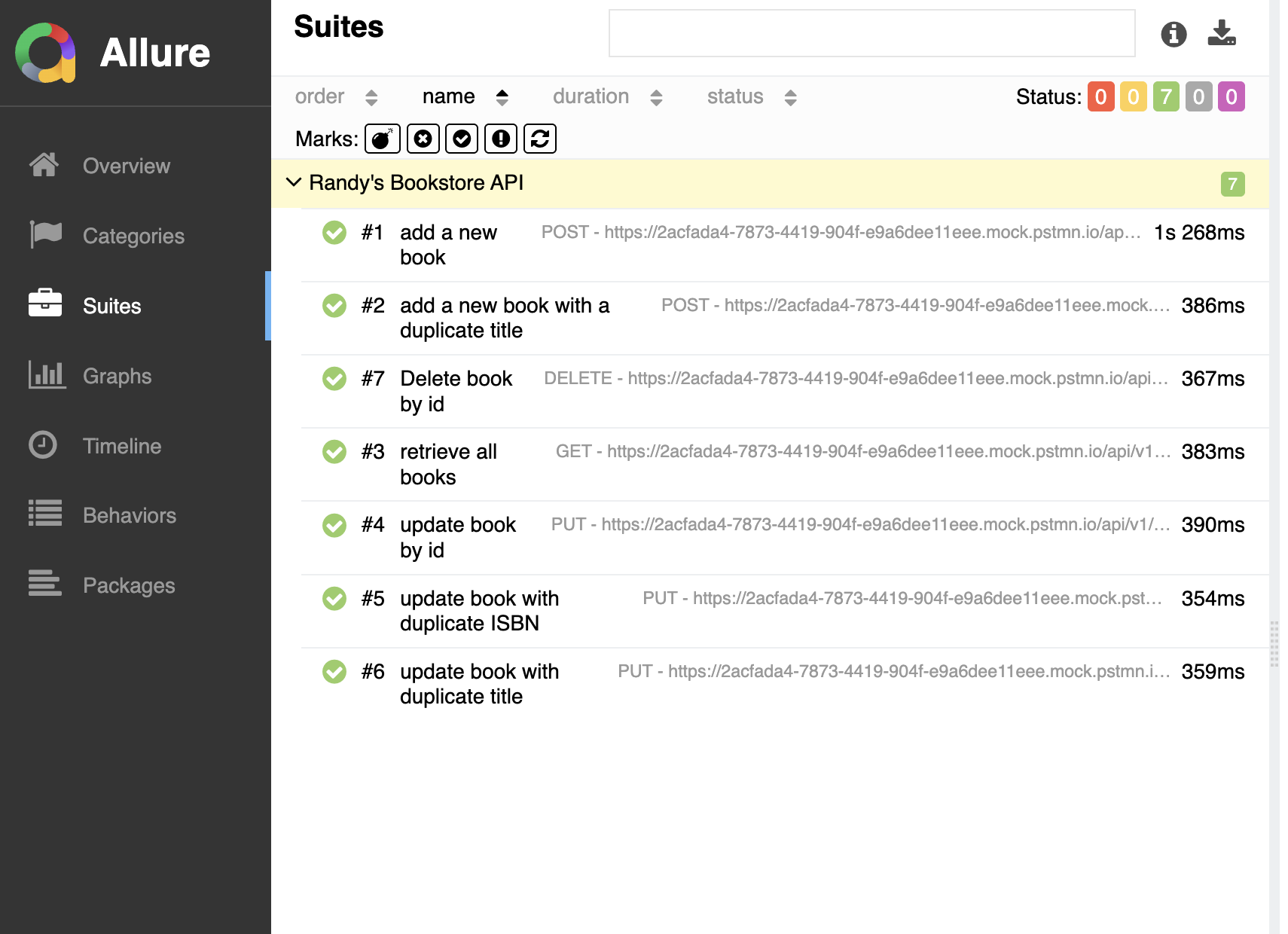Toggle the new passed (check) mark filter
The height and width of the screenshot is (934, 1288).
click(x=462, y=139)
